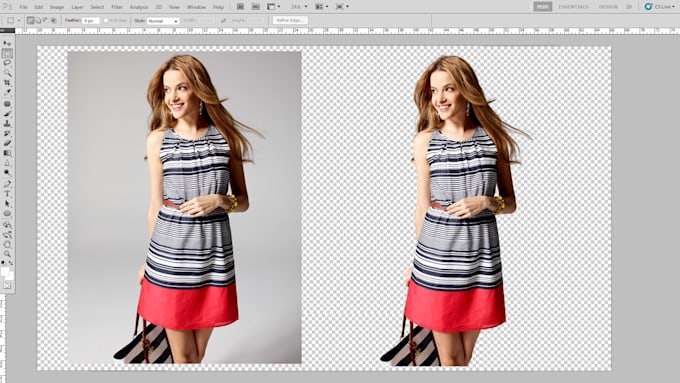The height and width of the screenshot is (383, 680).
Task: Open the Analysis menu
Action: 139,7
